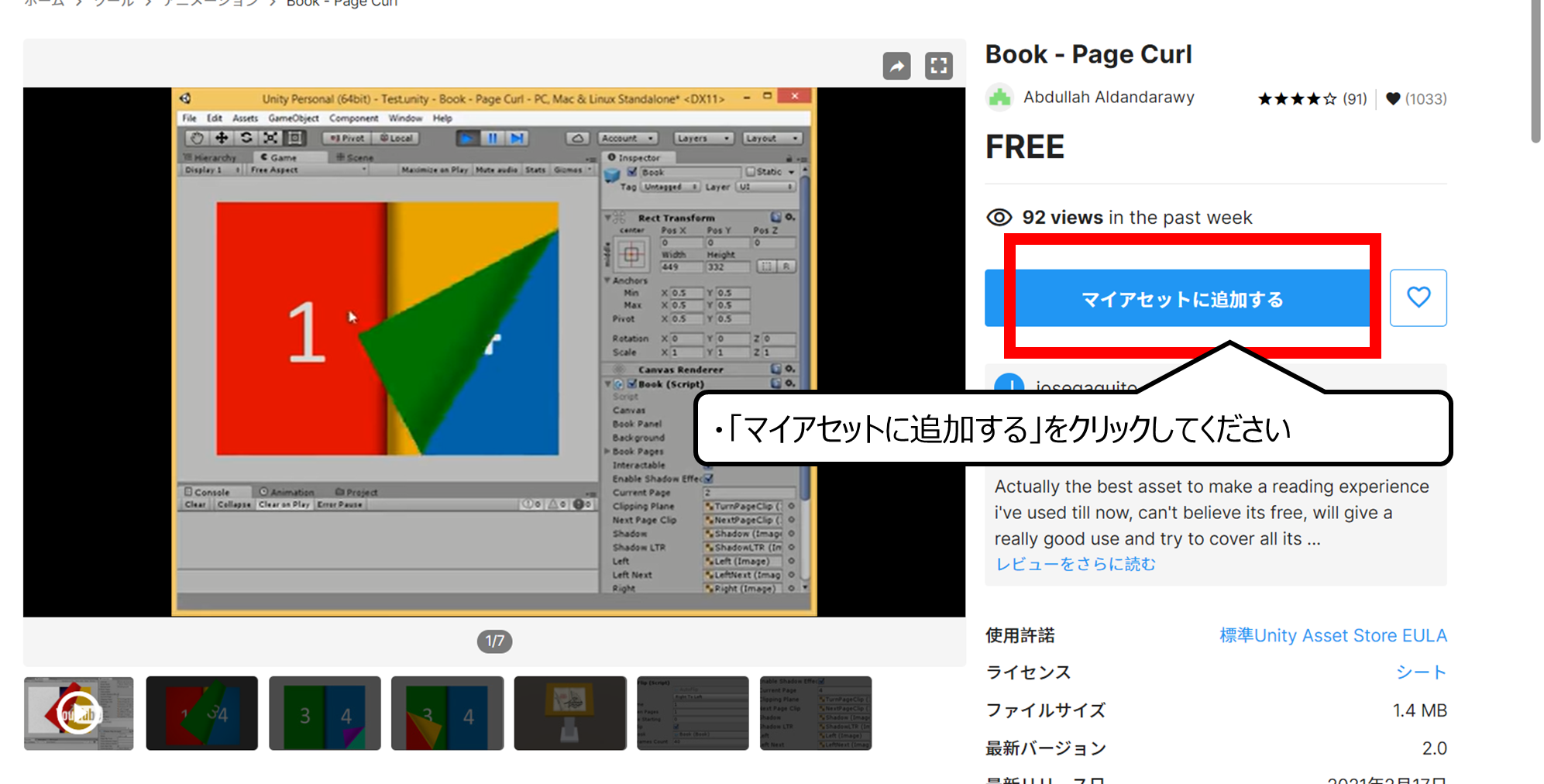Select the Move tool in the Unity preview
Screen dimensions: 1544x784
222,138
